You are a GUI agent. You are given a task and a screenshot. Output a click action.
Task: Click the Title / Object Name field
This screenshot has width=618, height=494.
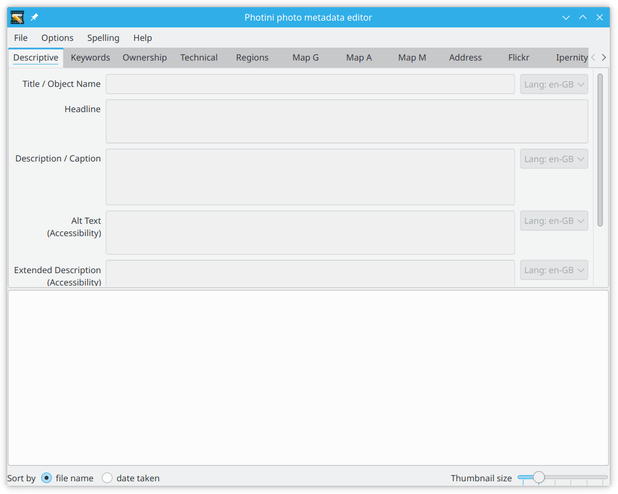[x=310, y=84]
